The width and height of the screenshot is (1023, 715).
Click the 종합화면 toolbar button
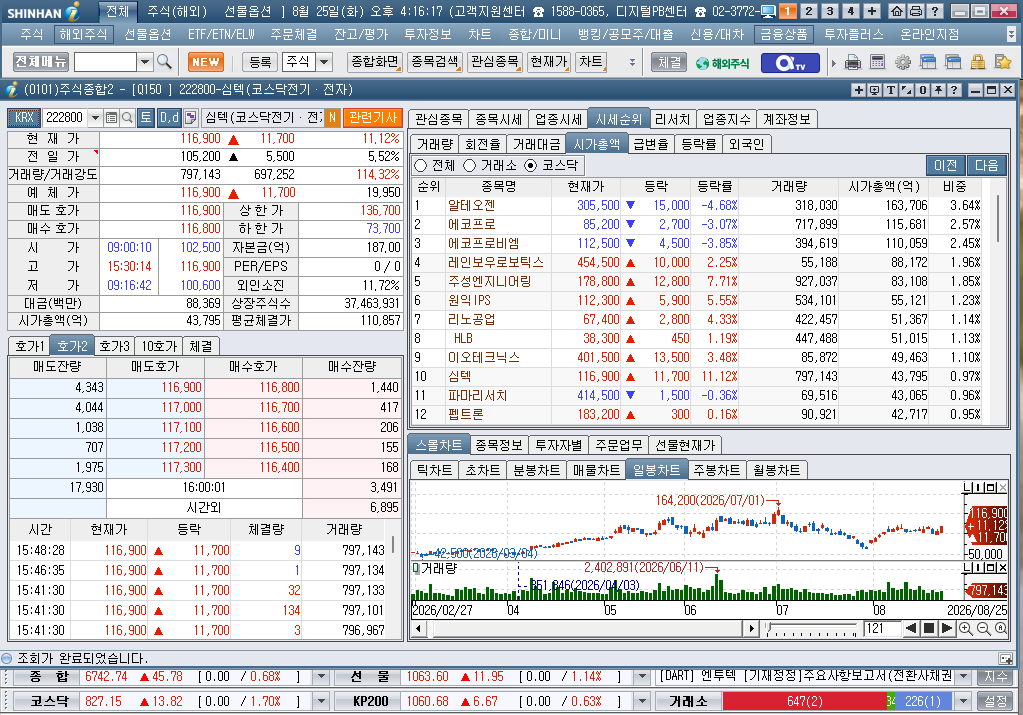click(x=374, y=62)
